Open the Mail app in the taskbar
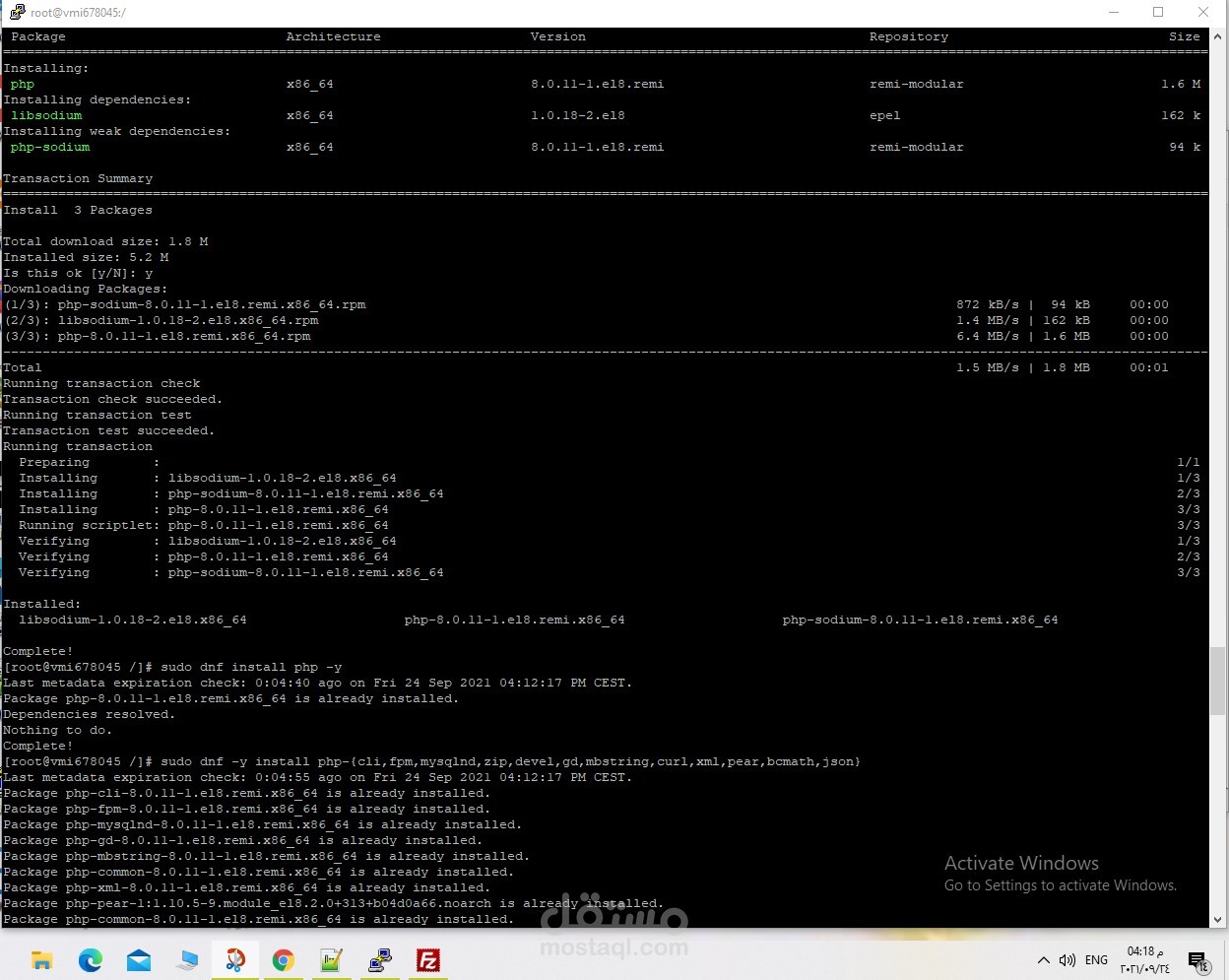The image size is (1229, 980). pyautogui.click(x=139, y=960)
